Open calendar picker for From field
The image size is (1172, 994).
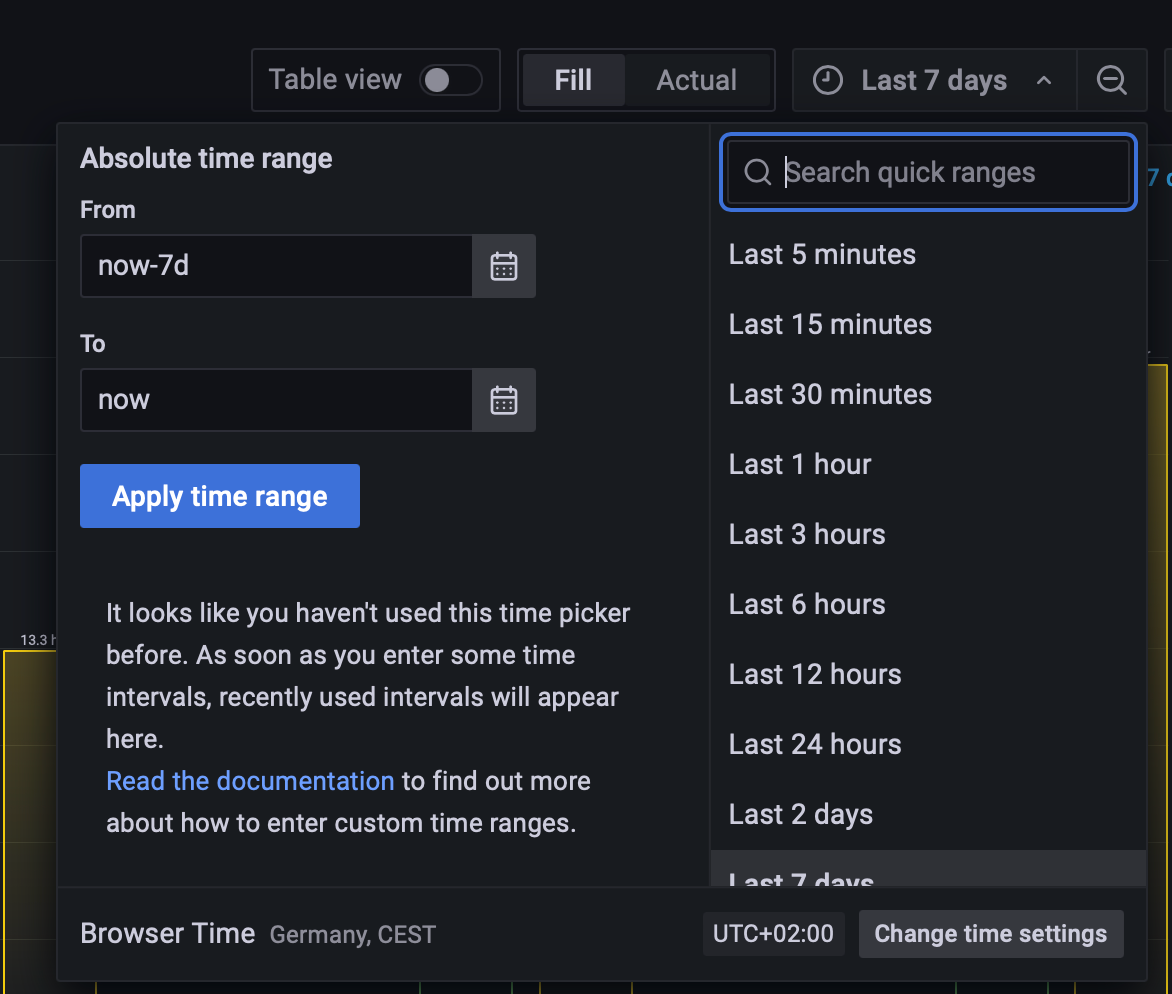coord(504,266)
